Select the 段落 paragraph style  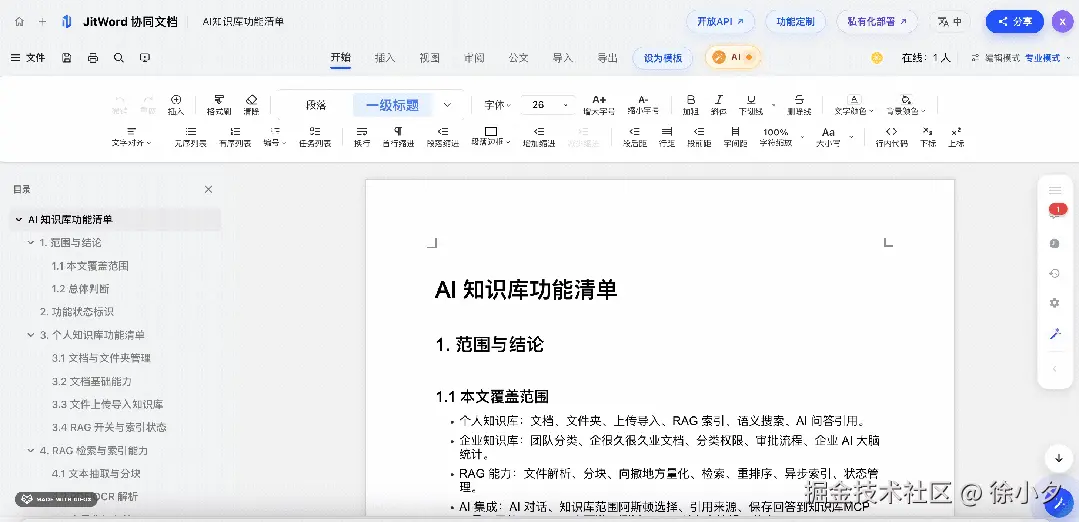315,105
